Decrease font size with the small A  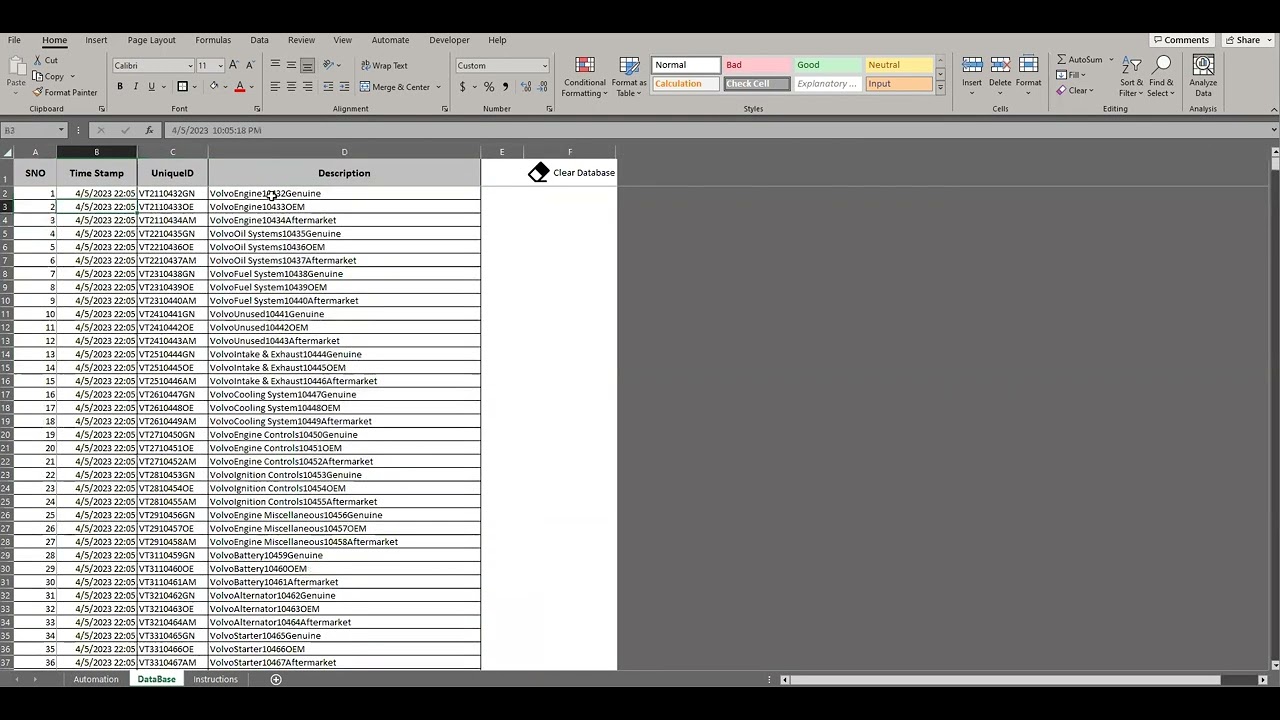pos(250,65)
